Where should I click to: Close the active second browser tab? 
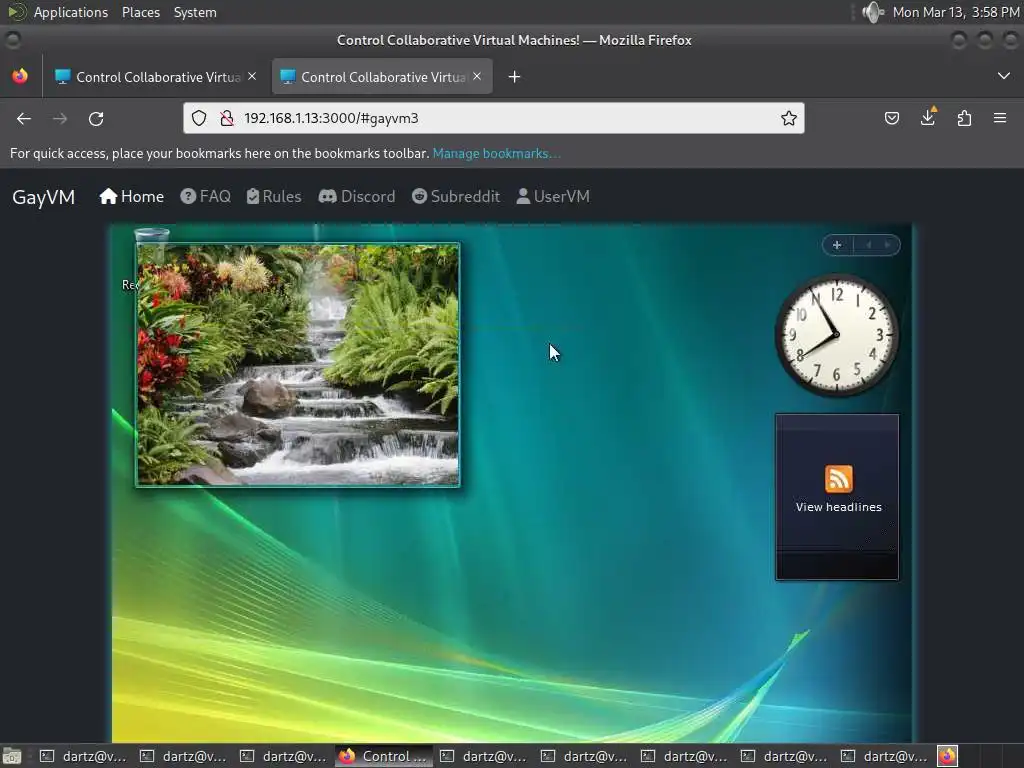477,76
